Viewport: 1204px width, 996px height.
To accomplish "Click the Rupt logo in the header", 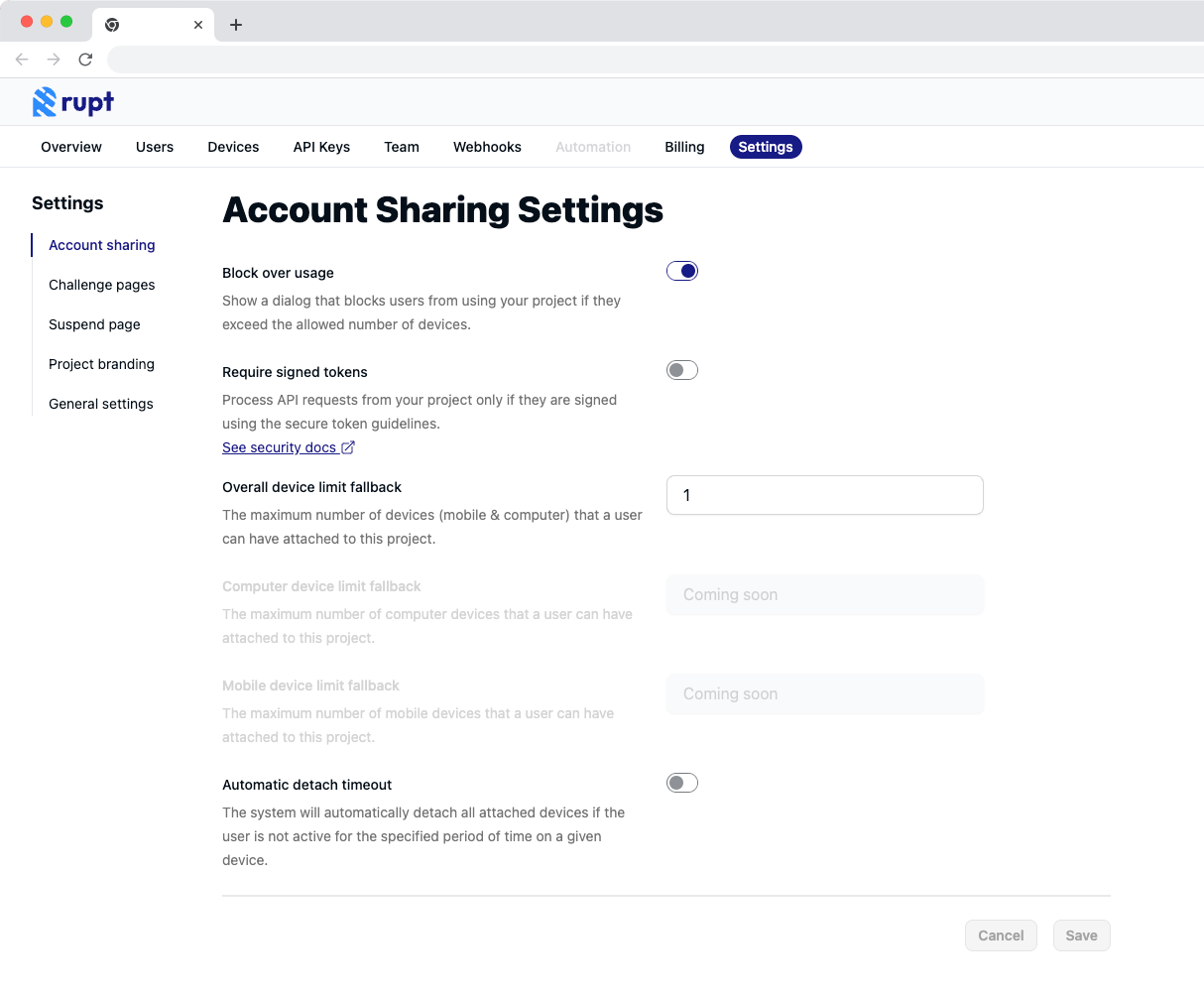I will coord(72,102).
